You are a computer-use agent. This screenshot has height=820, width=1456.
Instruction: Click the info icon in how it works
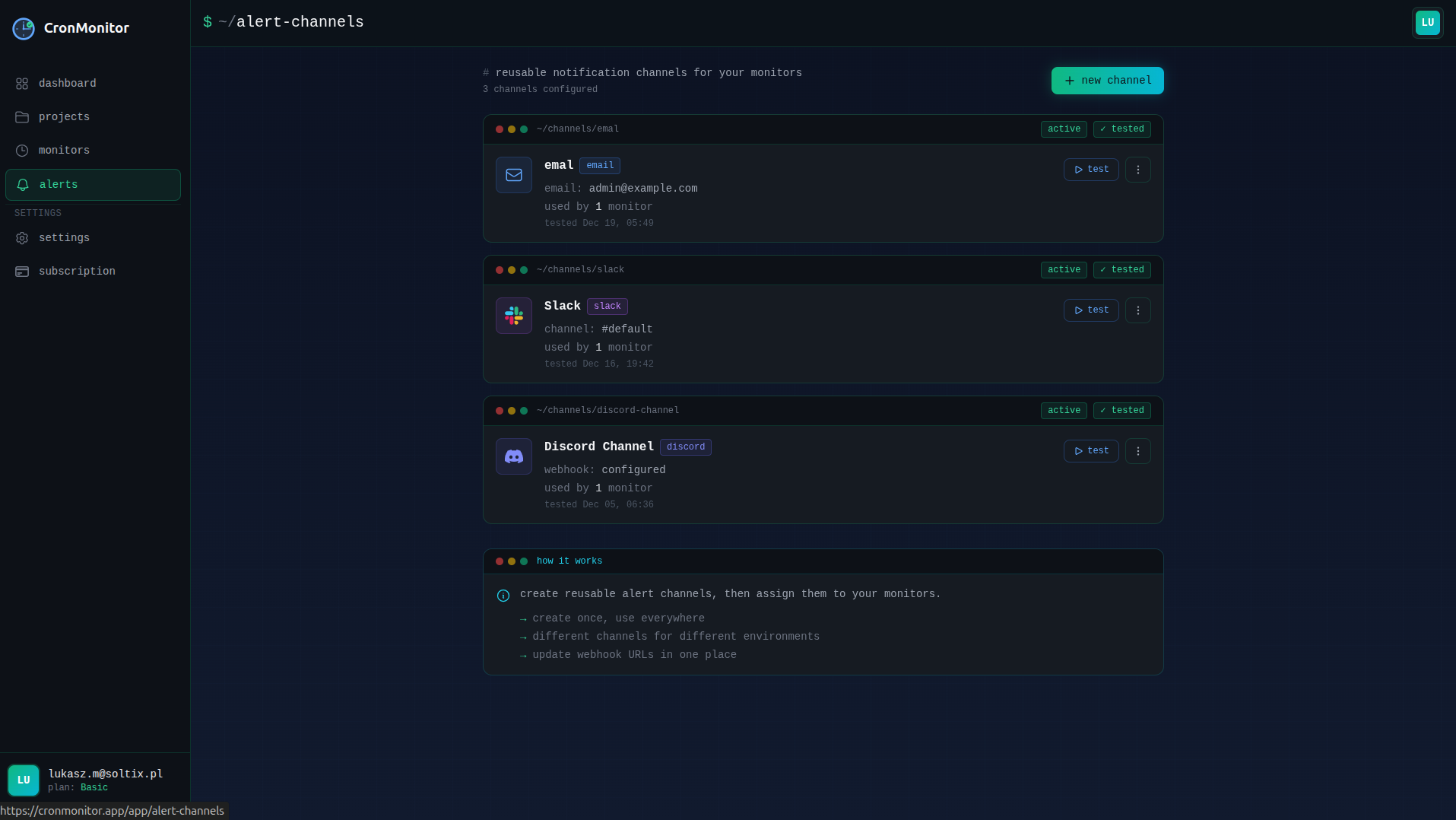pyautogui.click(x=503, y=595)
